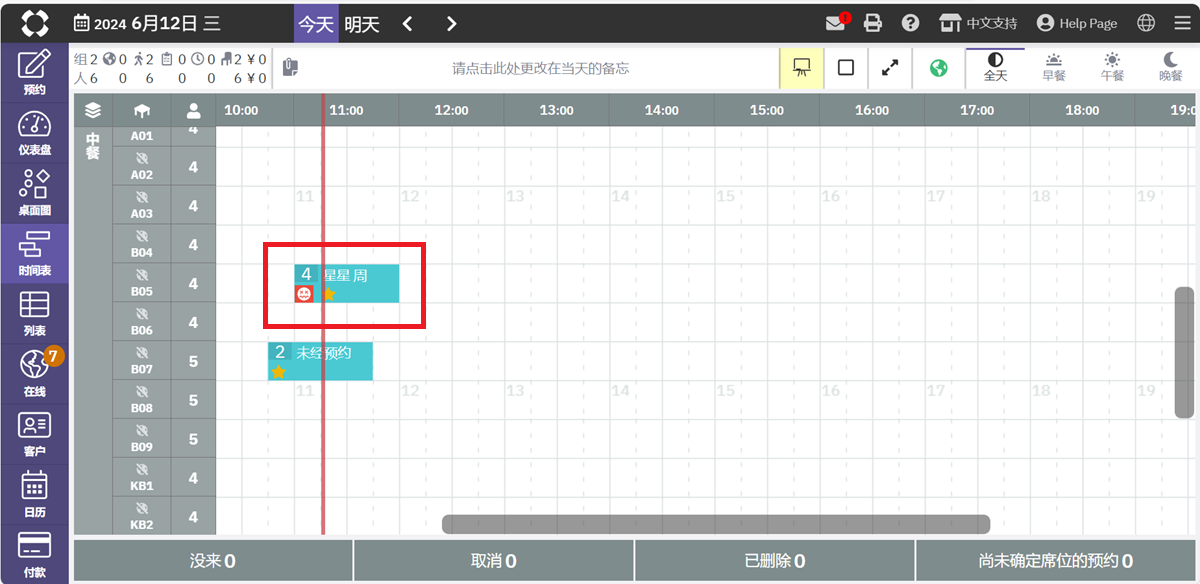Select the 今天 today tab
The width and height of the screenshot is (1200, 584).
(x=316, y=24)
